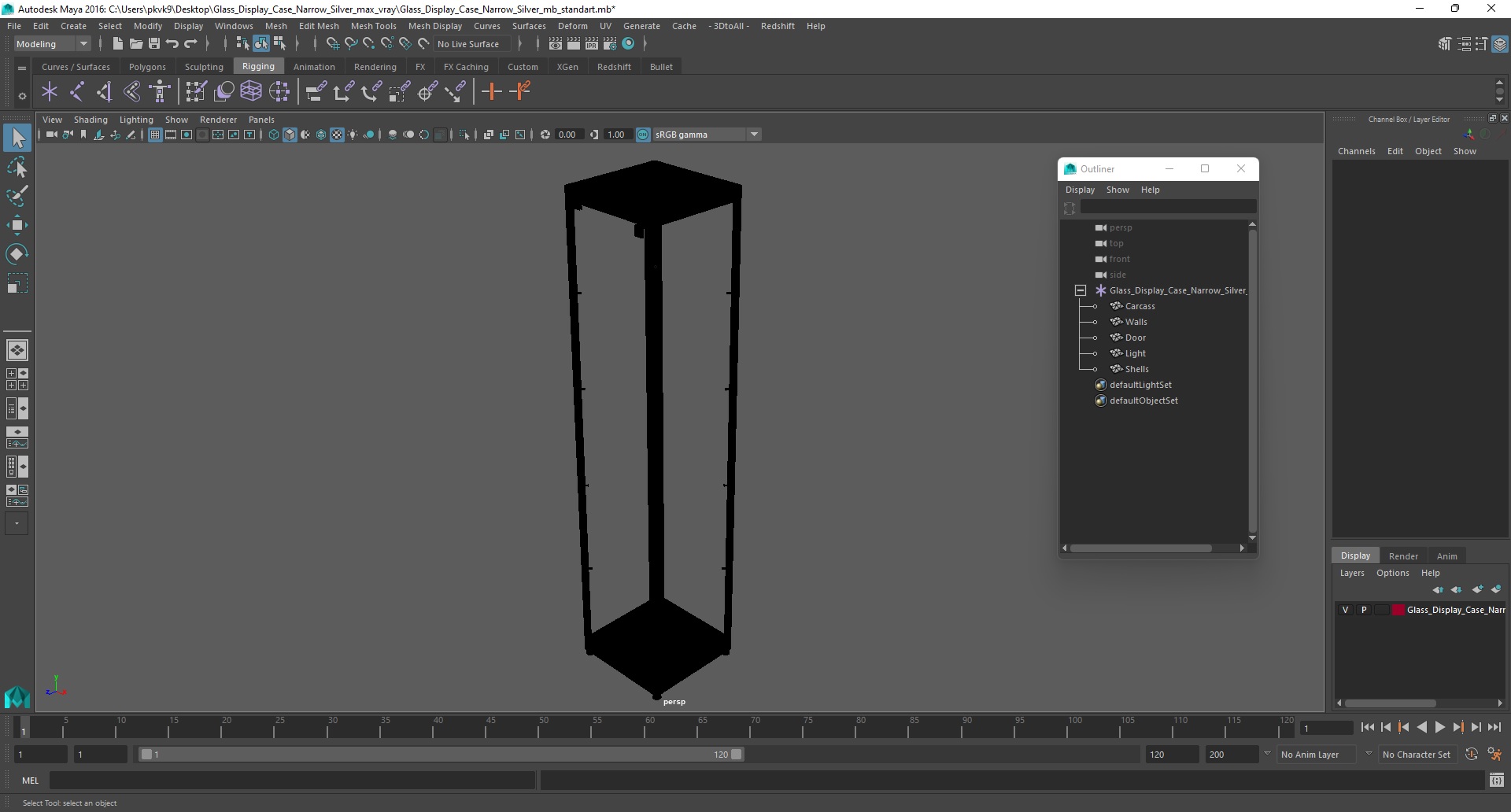Select the Carcass node in Outliner

click(x=1140, y=306)
